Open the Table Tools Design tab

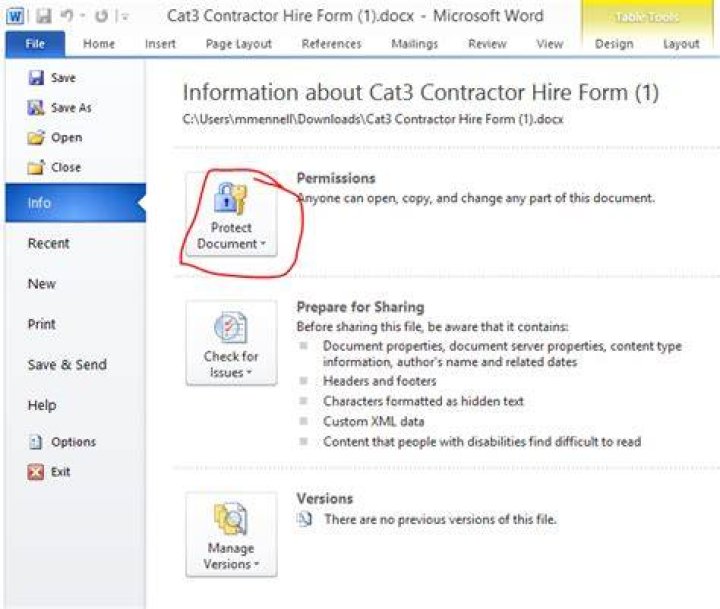click(x=614, y=44)
